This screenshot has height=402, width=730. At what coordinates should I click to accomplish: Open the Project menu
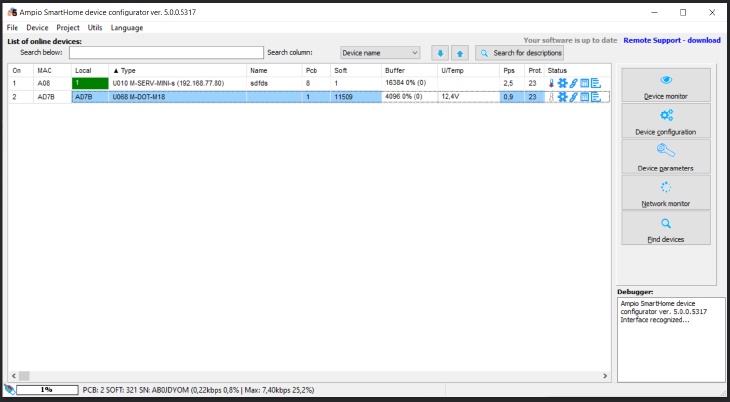(x=68, y=27)
